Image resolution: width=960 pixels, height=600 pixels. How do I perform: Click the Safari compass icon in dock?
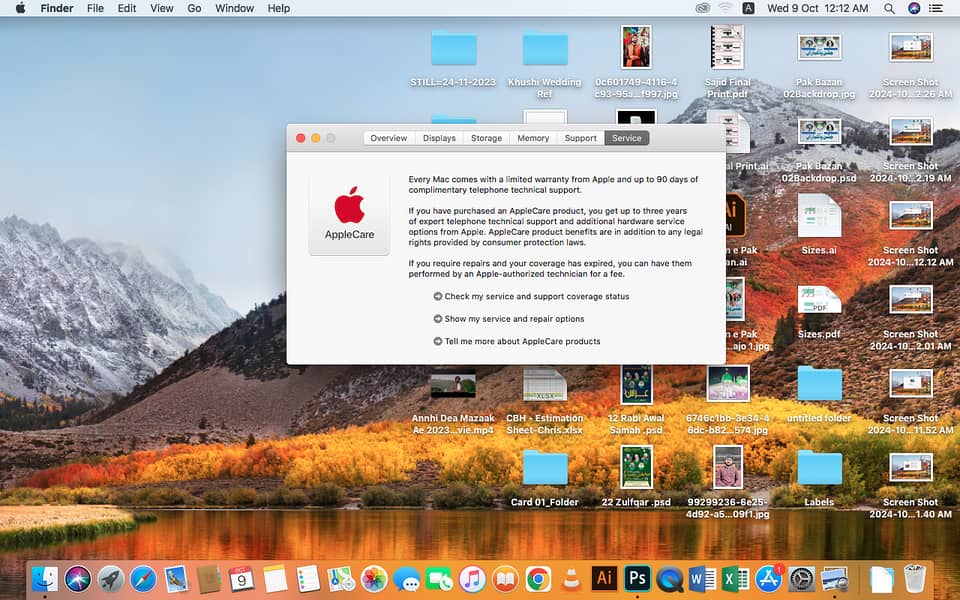click(143, 578)
